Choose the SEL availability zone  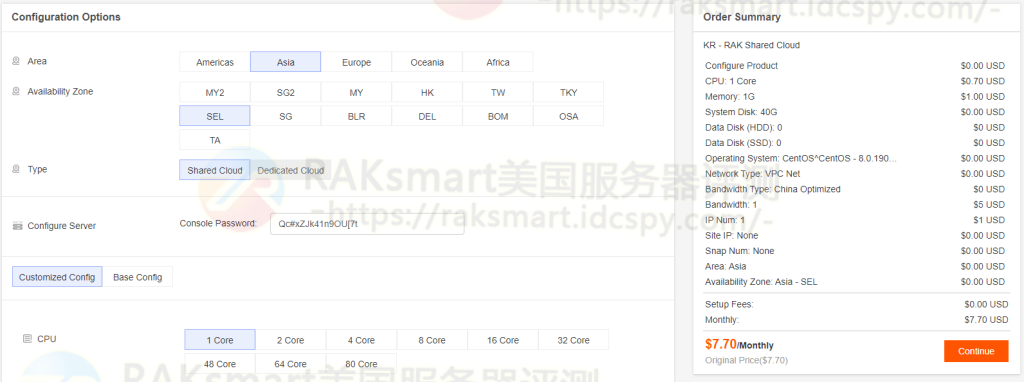click(x=215, y=116)
